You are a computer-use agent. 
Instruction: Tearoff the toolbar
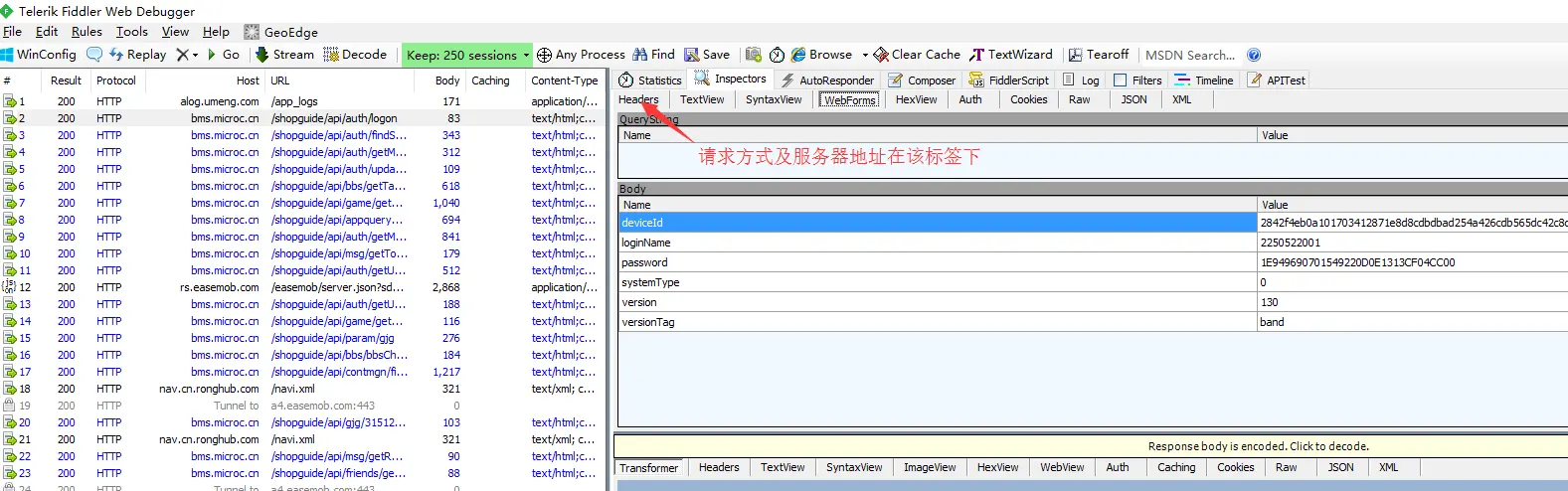pyautogui.click(x=1099, y=55)
